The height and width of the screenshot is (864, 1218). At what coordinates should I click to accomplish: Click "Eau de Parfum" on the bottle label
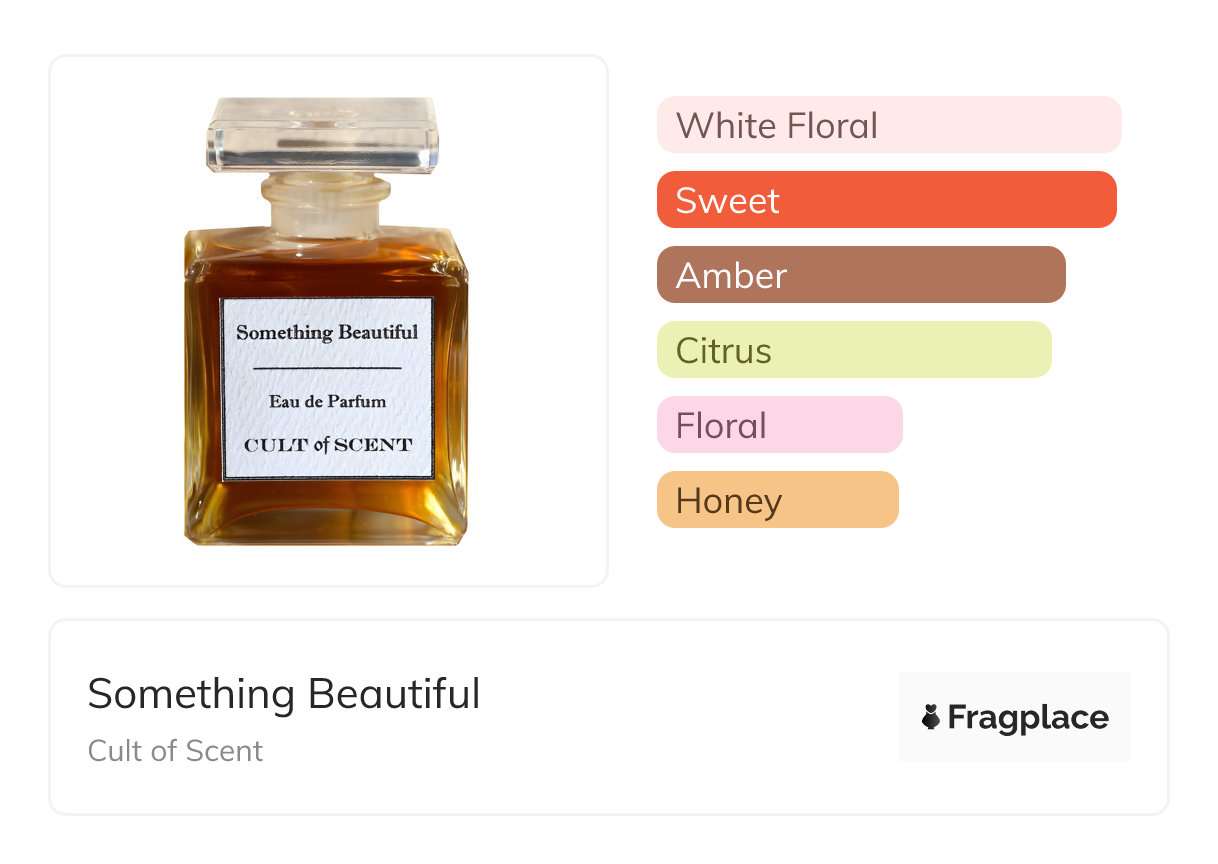coord(327,402)
